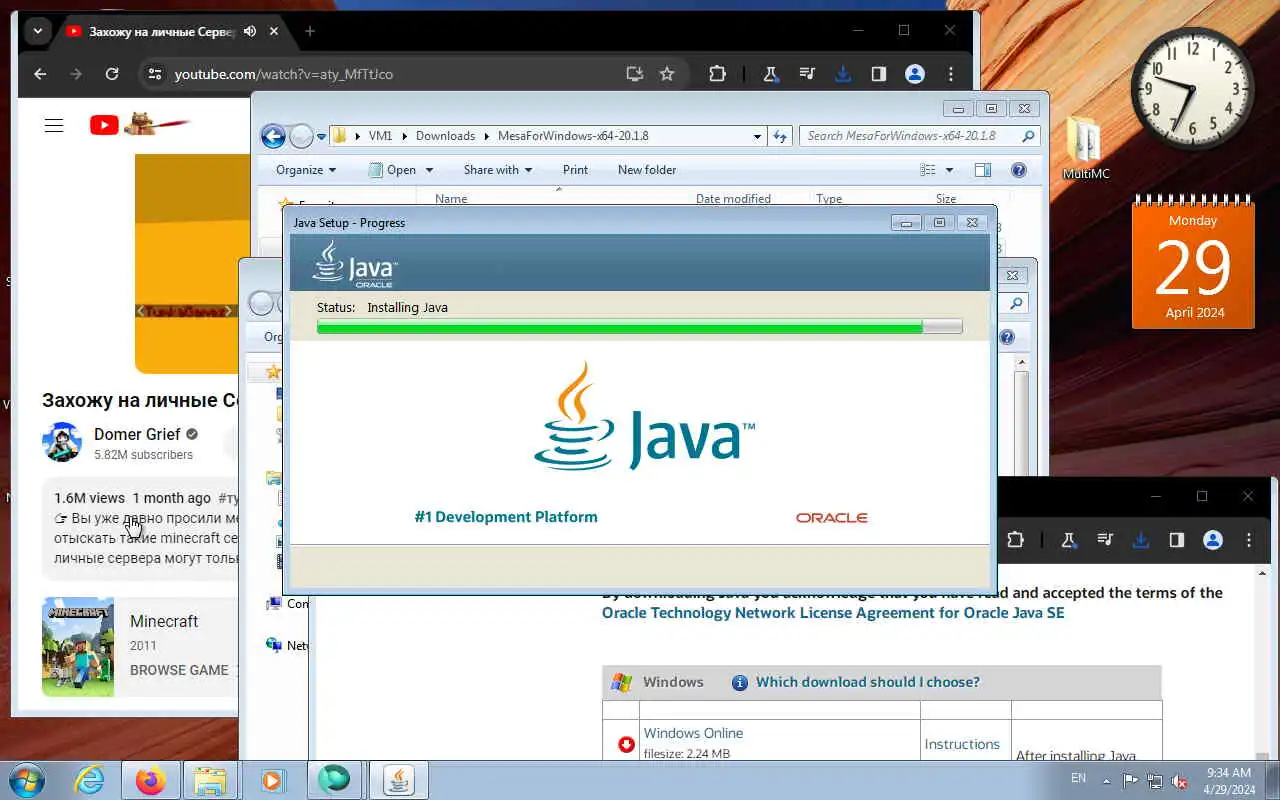Viewport: 1280px width, 800px height.
Task: Click Print in the Explorer toolbar
Action: pos(575,170)
